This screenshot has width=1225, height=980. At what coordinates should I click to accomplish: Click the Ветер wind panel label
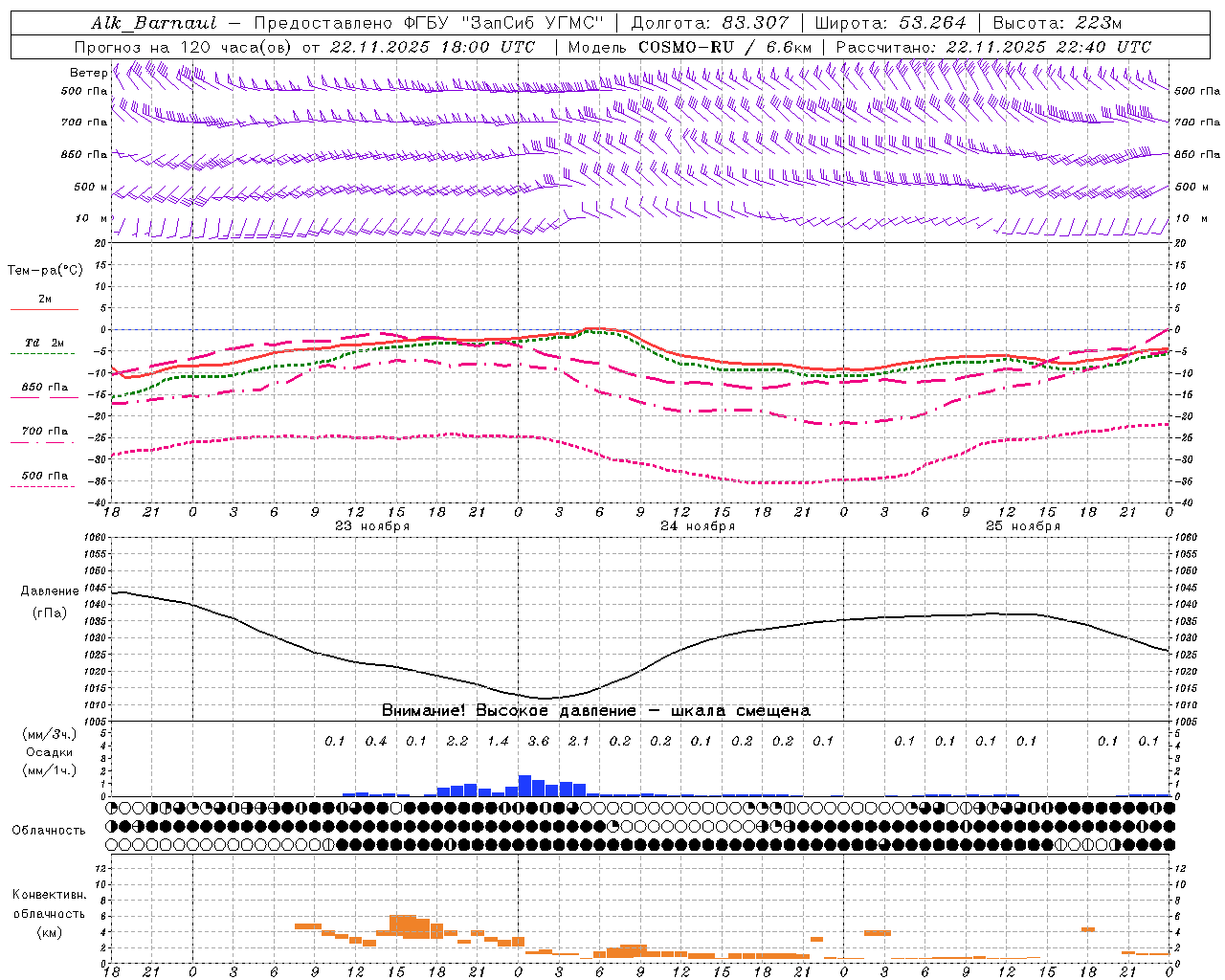89,73
